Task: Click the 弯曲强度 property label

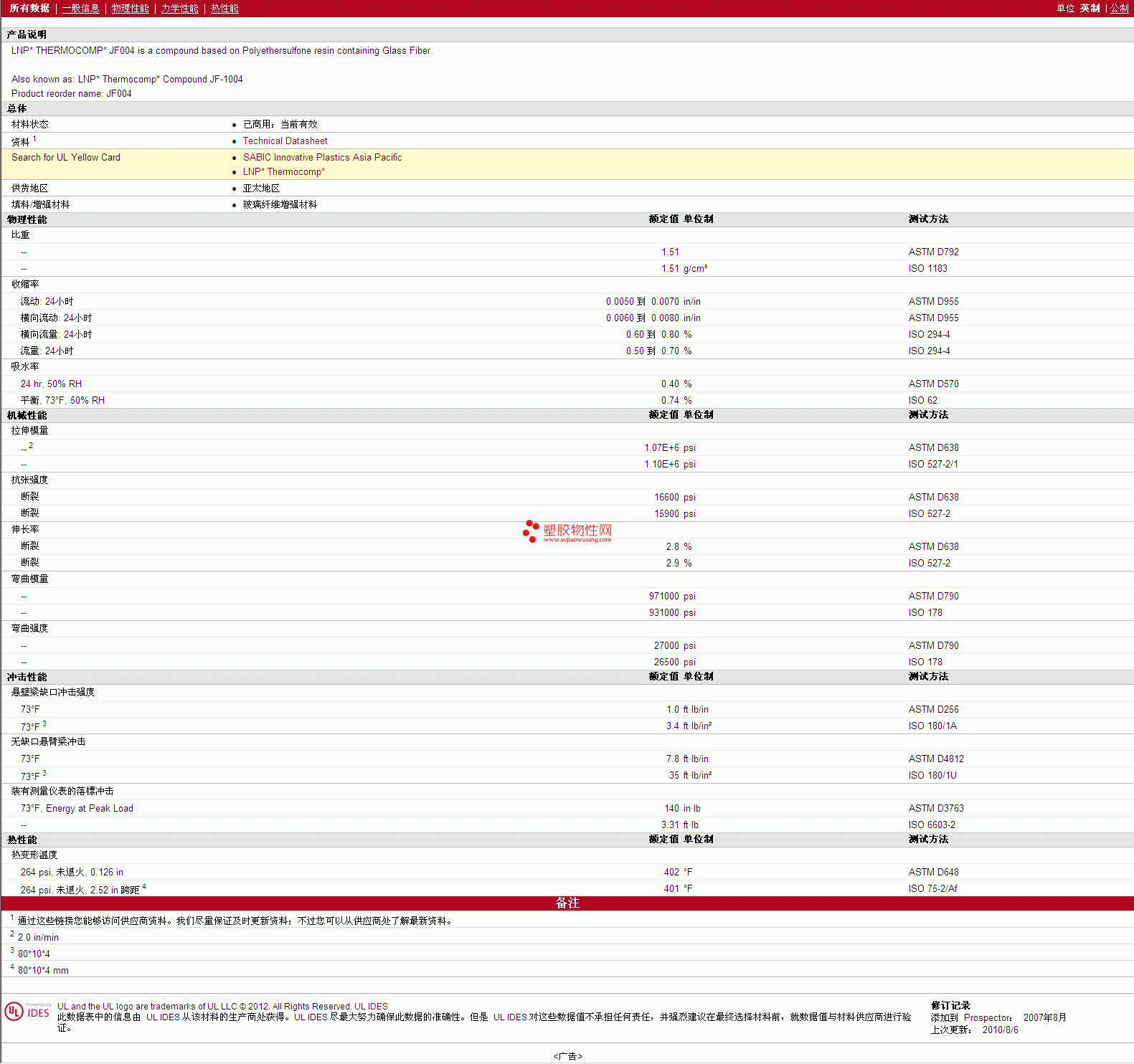Action: pos(30,629)
